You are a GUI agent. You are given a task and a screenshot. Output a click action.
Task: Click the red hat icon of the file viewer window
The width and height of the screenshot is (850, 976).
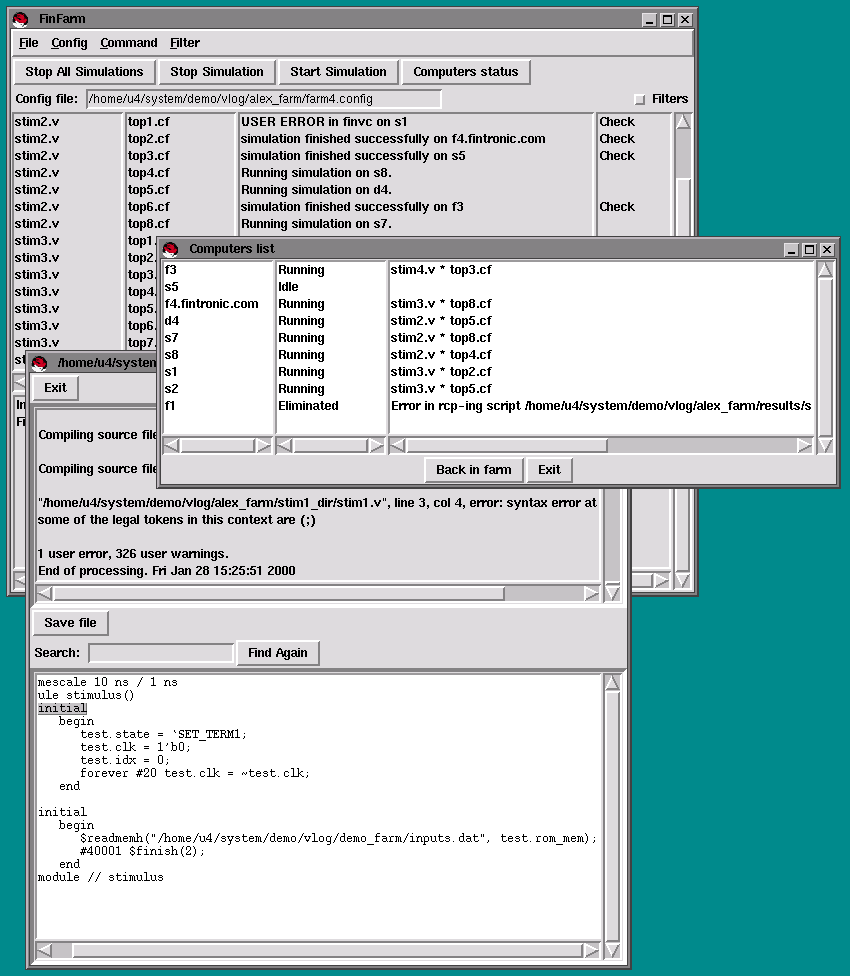pyautogui.click(x=40, y=363)
